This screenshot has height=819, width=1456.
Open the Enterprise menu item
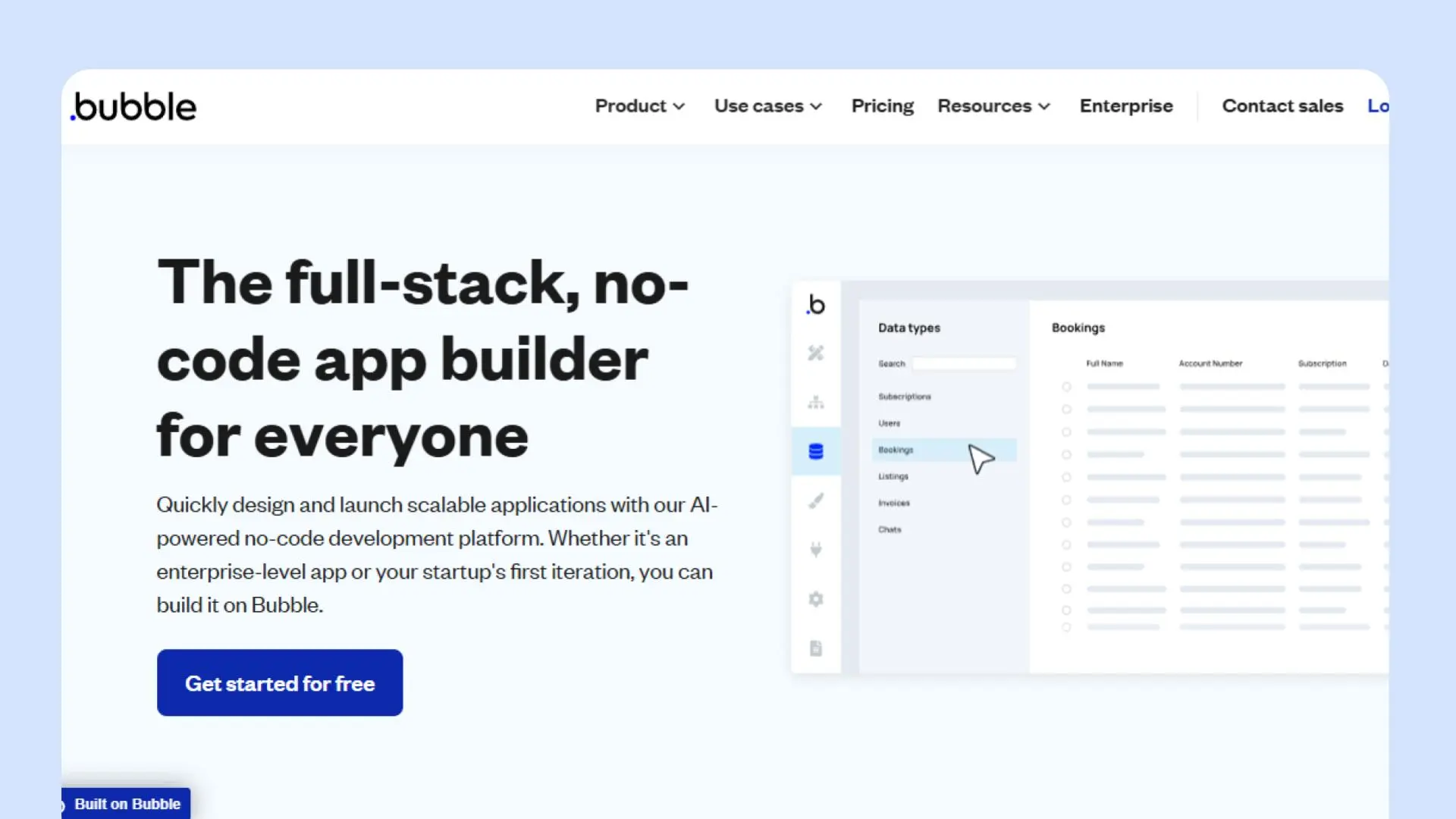(1125, 106)
